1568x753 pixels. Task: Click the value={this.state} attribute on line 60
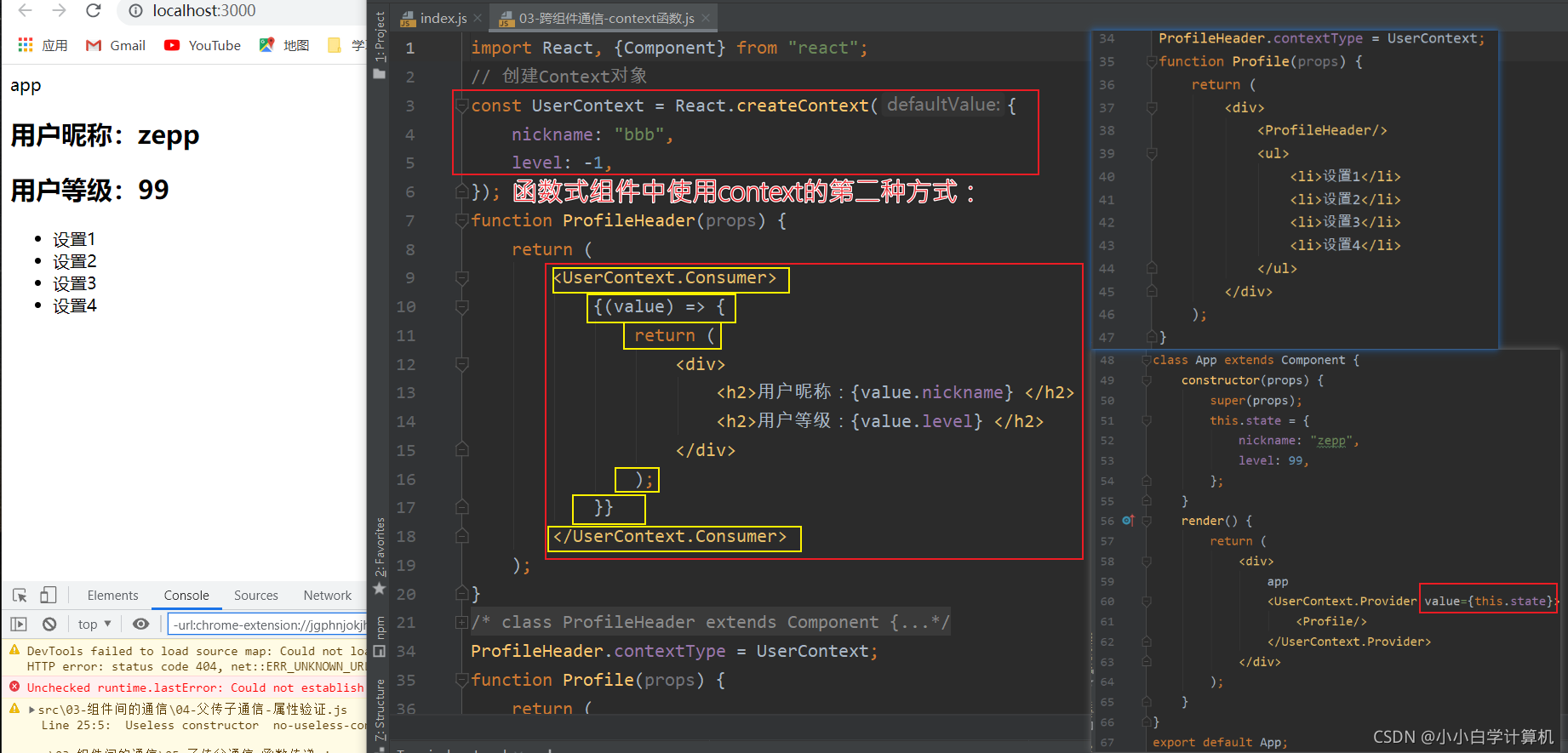click(x=1489, y=602)
